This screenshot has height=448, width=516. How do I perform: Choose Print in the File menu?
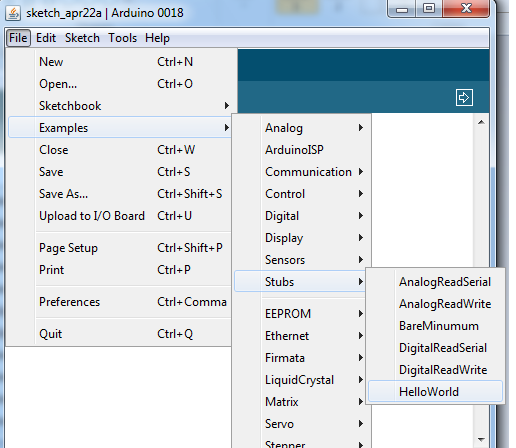[120, 270]
